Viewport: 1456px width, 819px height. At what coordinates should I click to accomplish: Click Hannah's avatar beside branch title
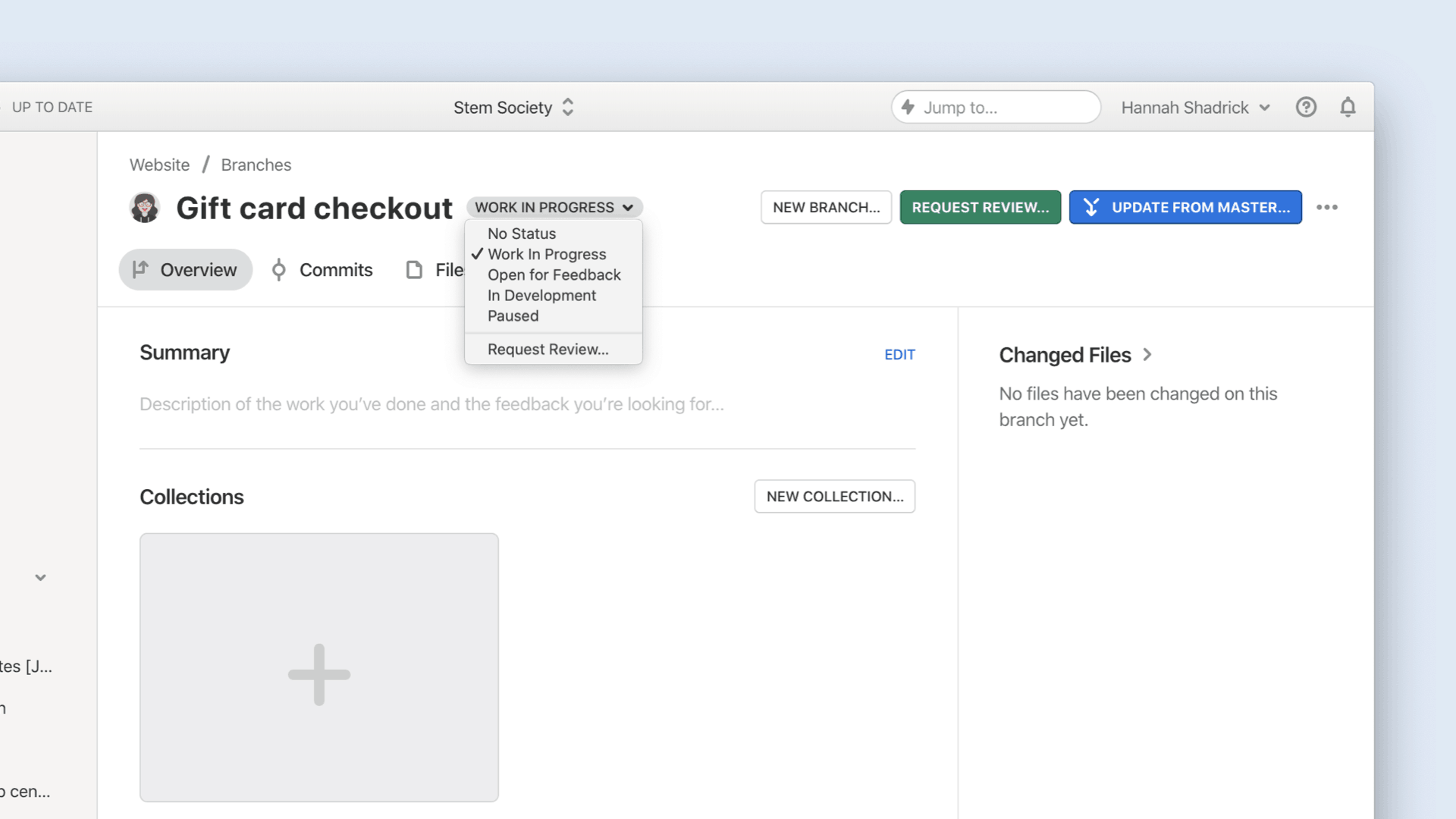144,207
